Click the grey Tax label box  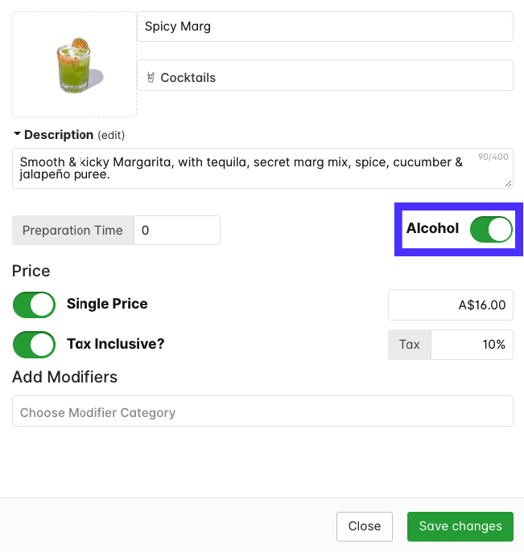pyautogui.click(x=410, y=344)
